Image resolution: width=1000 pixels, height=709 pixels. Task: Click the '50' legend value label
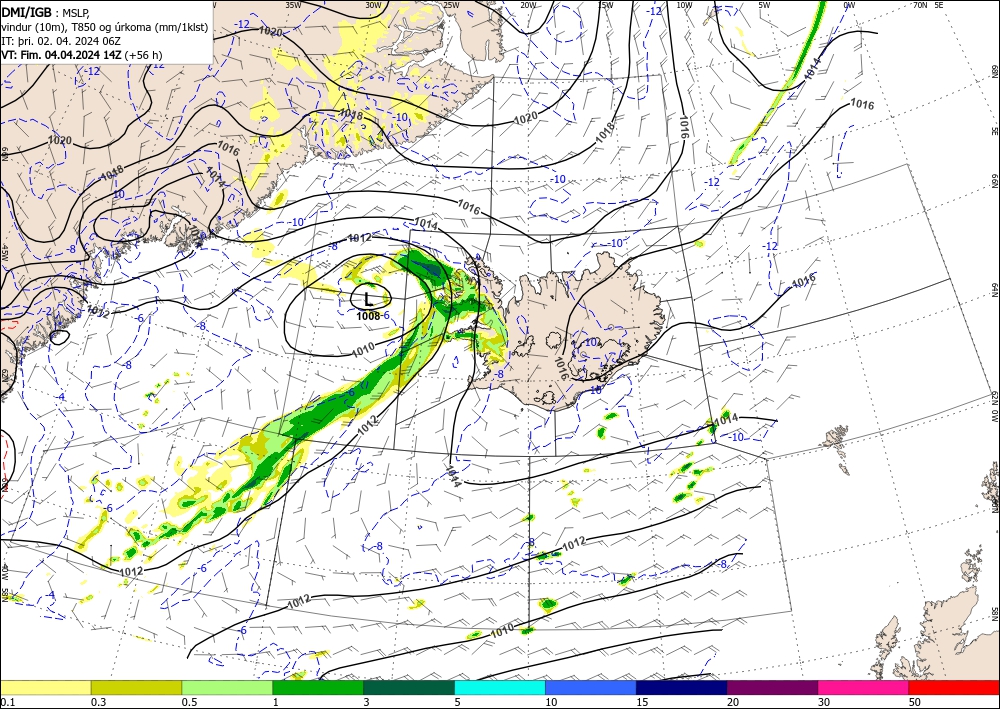915,702
